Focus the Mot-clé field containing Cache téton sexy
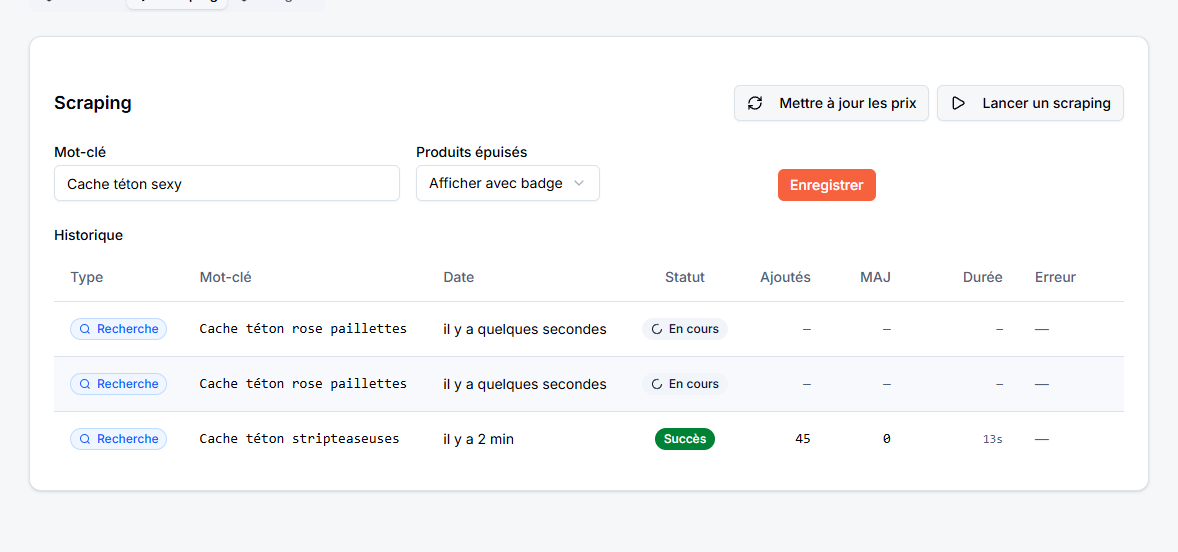 click(227, 183)
